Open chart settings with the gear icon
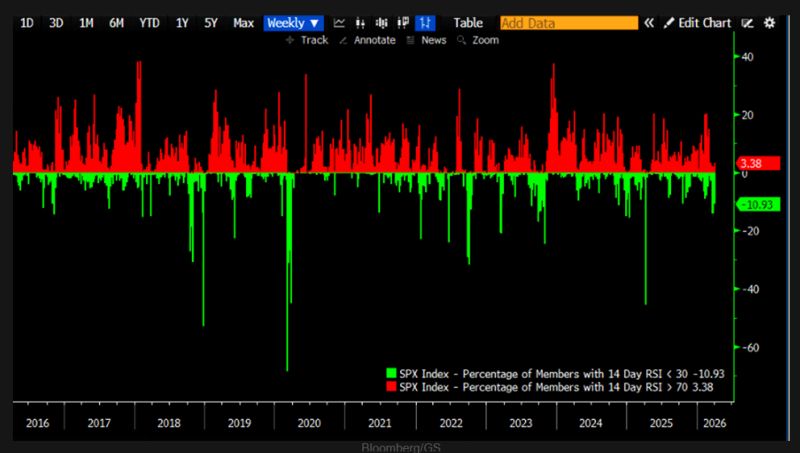Image resolution: width=800 pixels, height=453 pixels. 769,22
